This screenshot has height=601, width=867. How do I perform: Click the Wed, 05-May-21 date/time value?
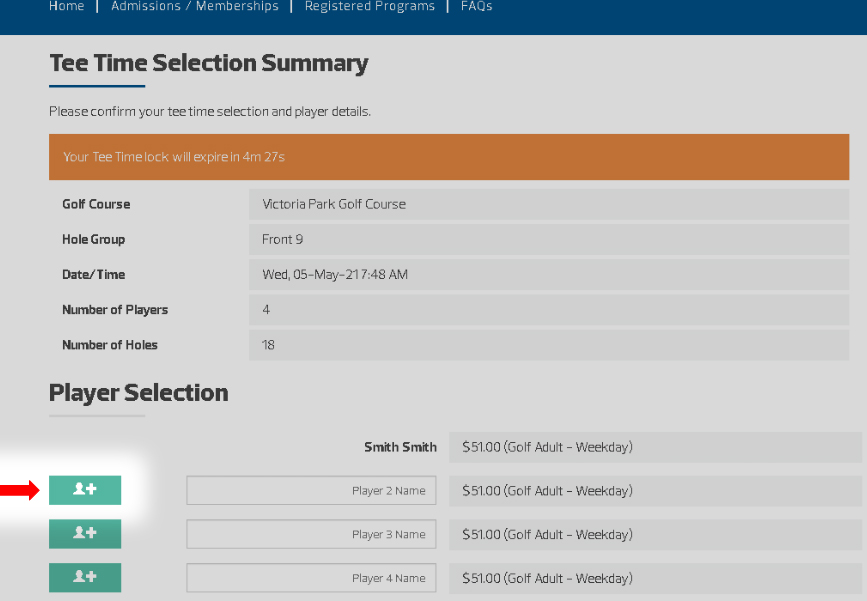(548, 275)
